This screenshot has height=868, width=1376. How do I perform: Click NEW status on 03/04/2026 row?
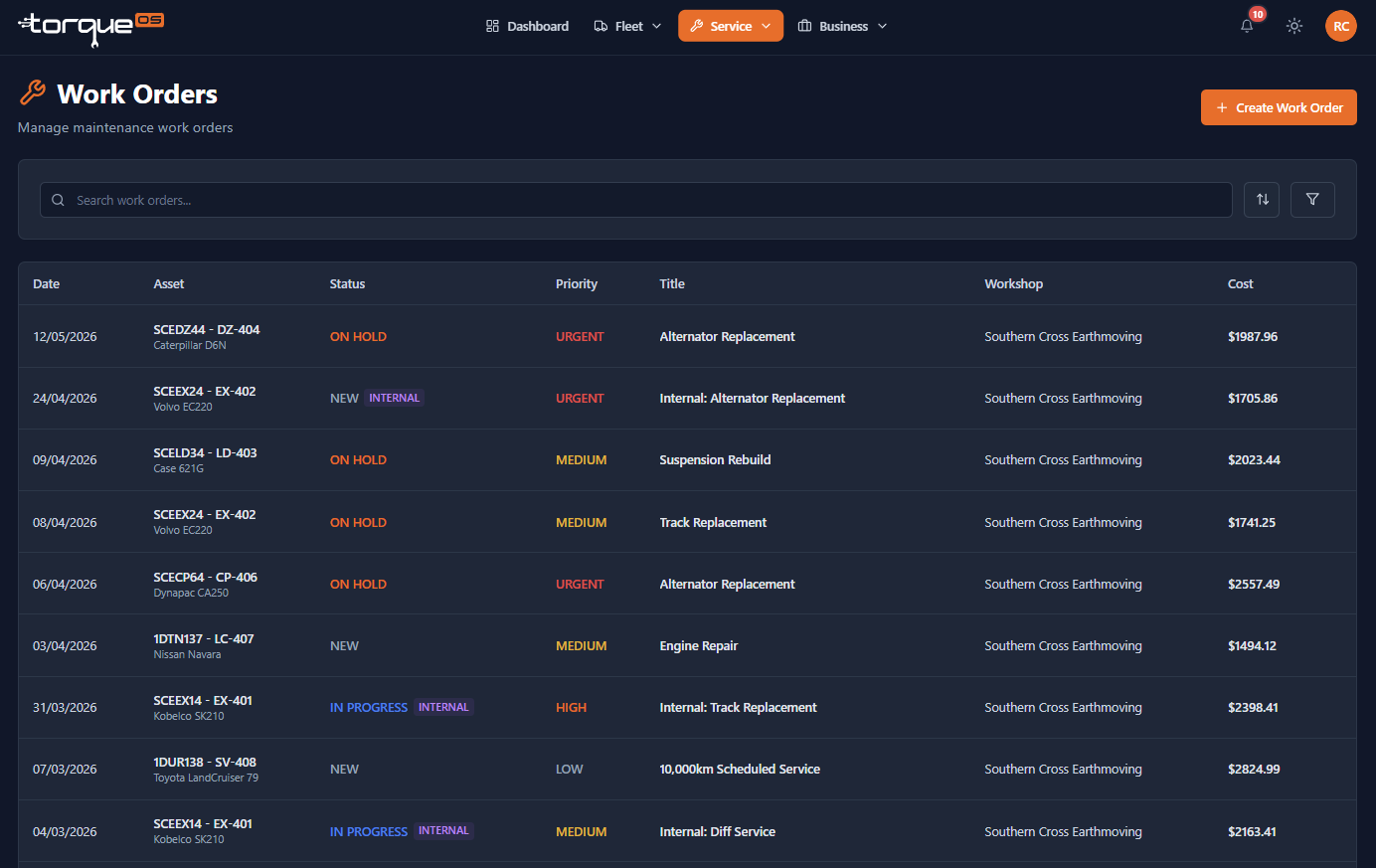(x=344, y=645)
